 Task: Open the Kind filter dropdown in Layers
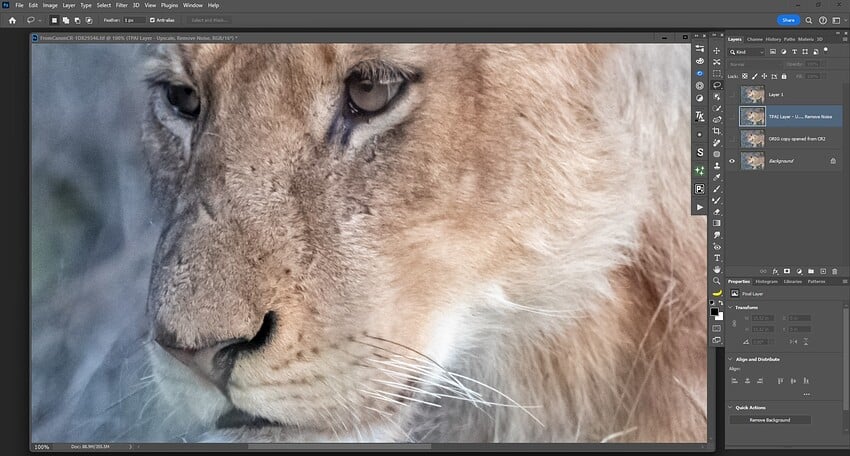click(746, 52)
